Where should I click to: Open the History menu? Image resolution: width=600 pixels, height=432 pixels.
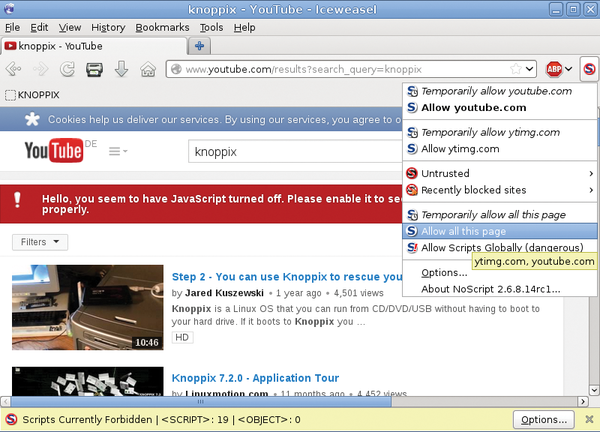coord(108,28)
